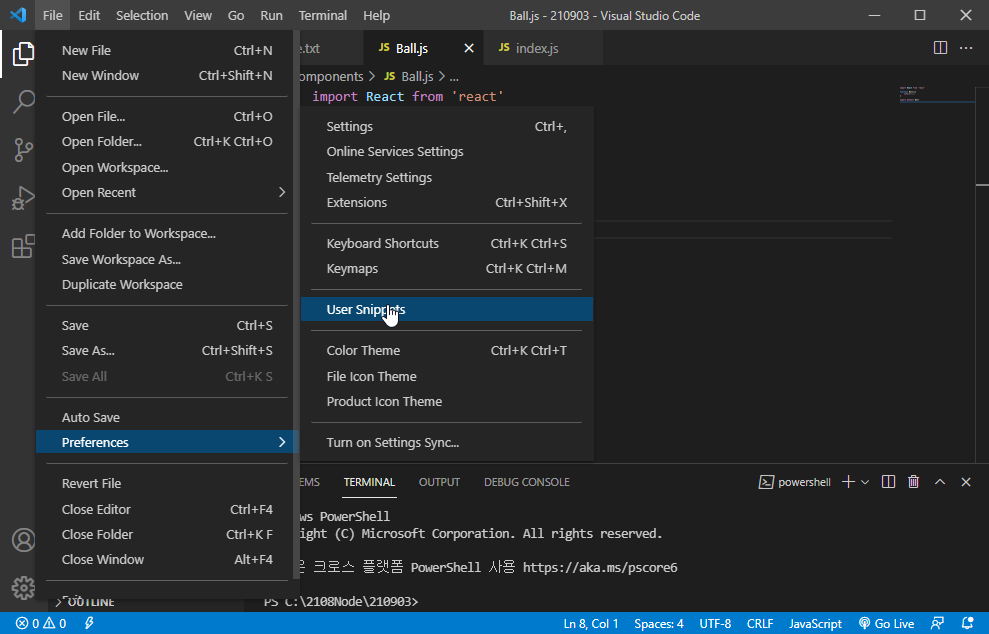Select Extensions in Preferences submenu

point(447,203)
